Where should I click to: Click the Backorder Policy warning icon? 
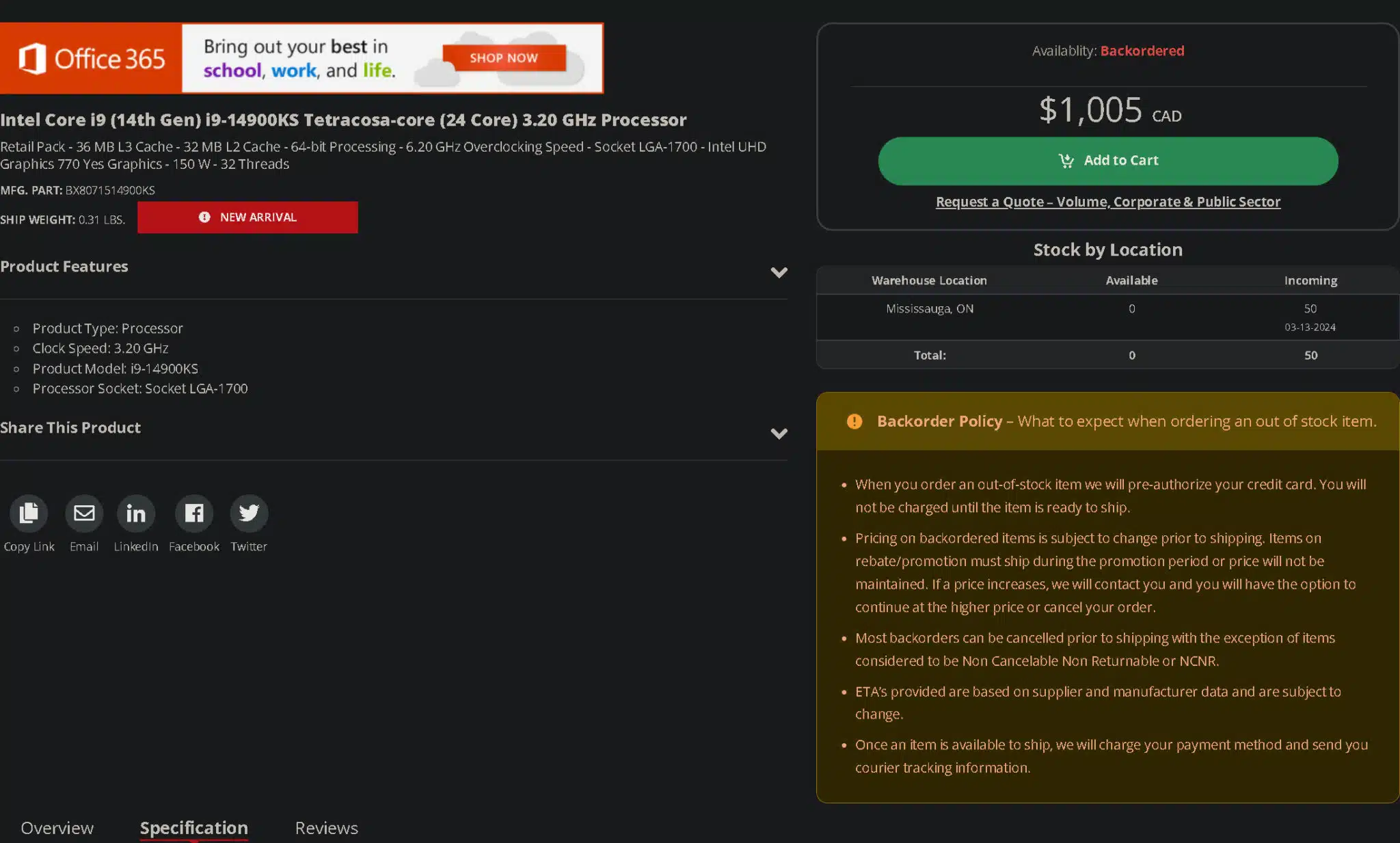click(854, 421)
